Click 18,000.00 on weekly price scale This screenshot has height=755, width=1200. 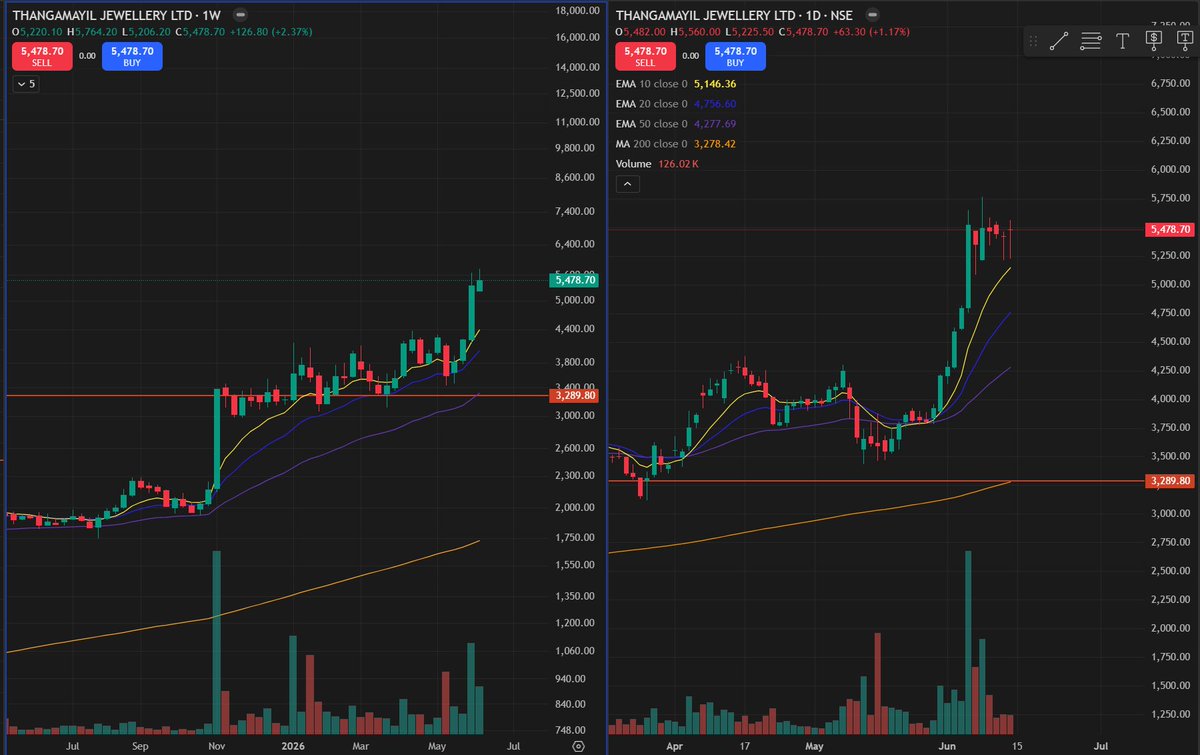click(577, 10)
